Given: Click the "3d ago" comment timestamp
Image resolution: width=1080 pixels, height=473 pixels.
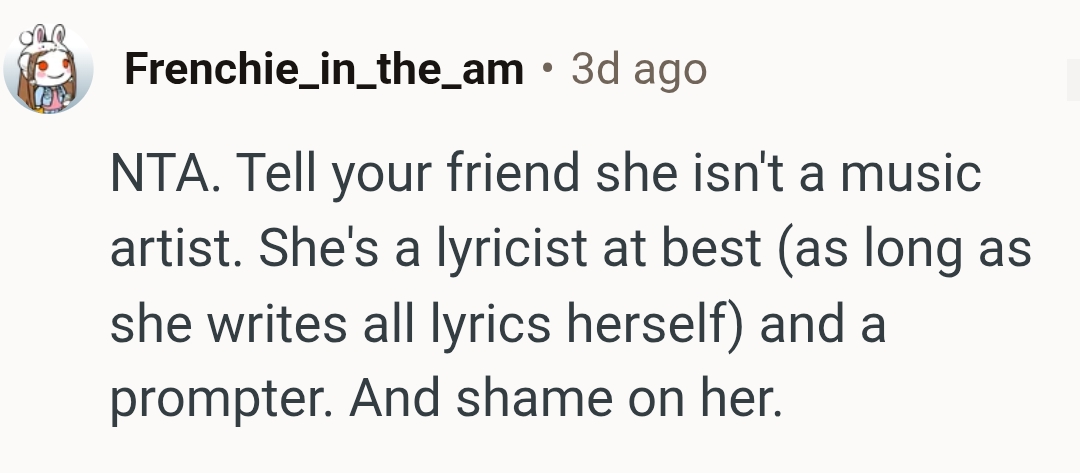Looking at the screenshot, I should point(638,69).
